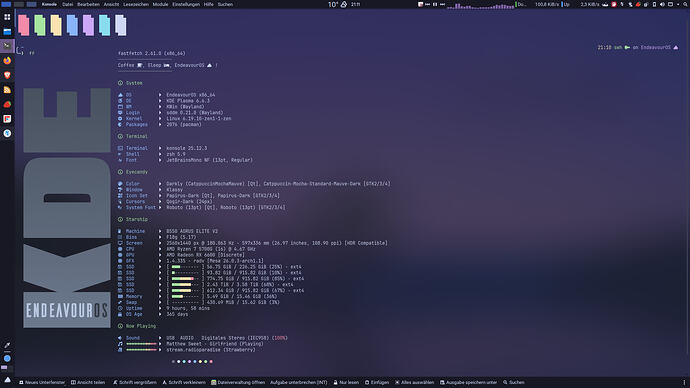Click Suchen in the bottom toolbar
The width and height of the screenshot is (690, 388).
click(514, 382)
